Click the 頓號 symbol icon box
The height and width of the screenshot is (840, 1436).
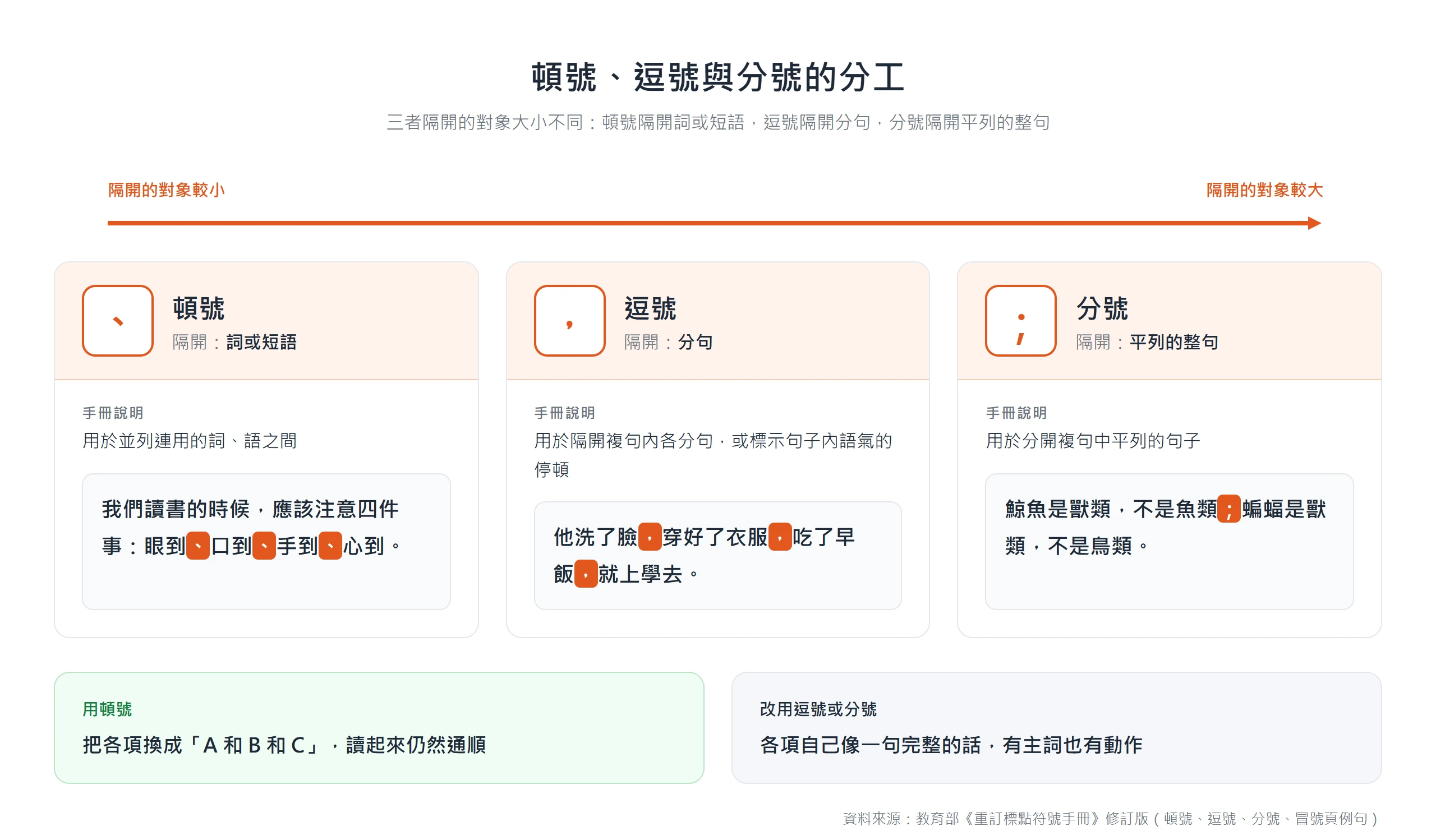pyautogui.click(x=118, y=321)
